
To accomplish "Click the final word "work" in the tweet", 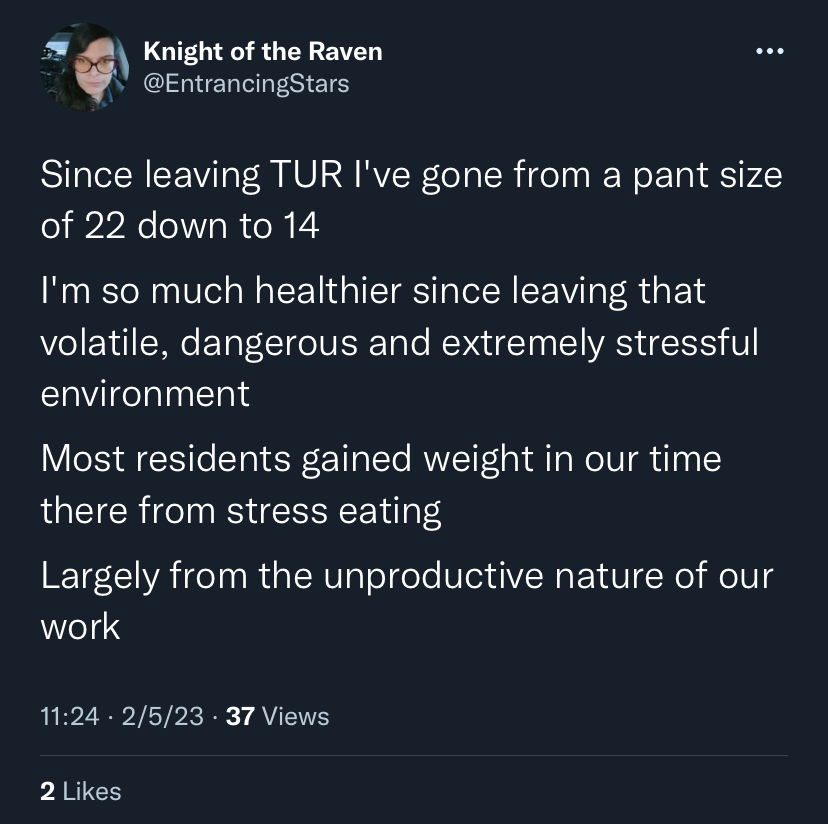I will pos(80,627).
